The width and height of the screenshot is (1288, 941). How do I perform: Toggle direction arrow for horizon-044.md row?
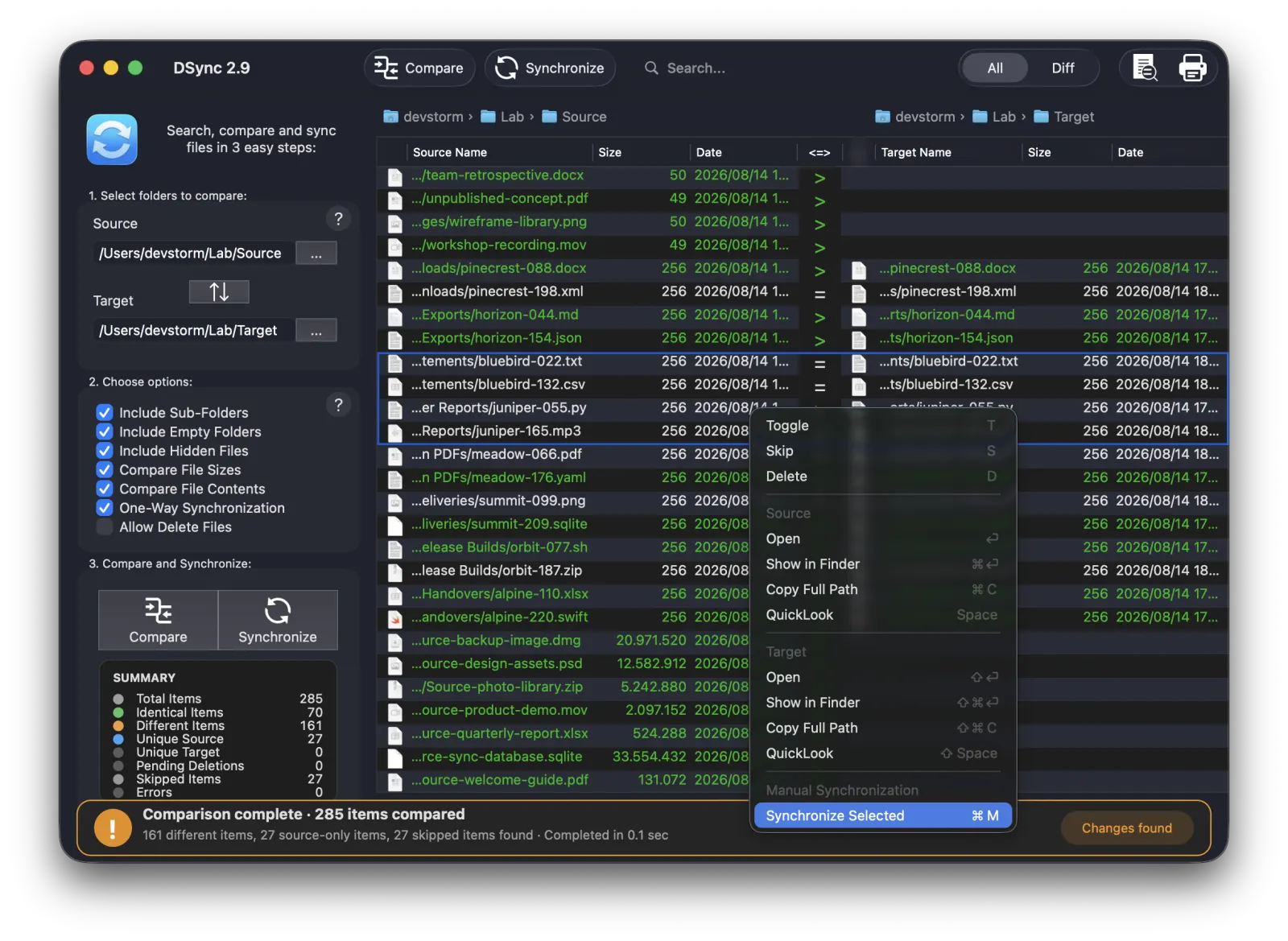819,318
